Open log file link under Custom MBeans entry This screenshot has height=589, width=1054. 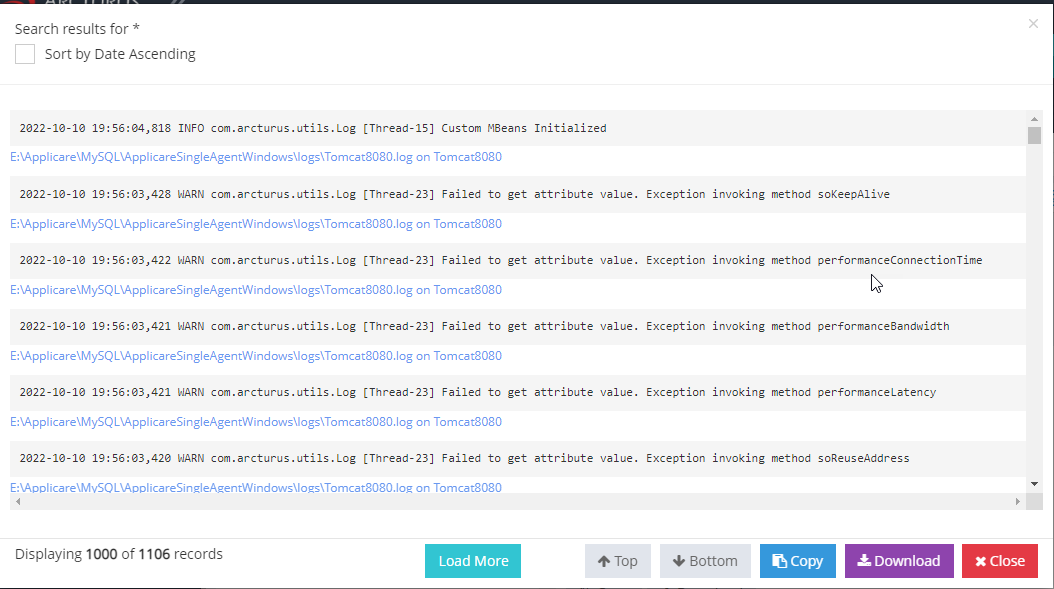[x=256, y=157]
